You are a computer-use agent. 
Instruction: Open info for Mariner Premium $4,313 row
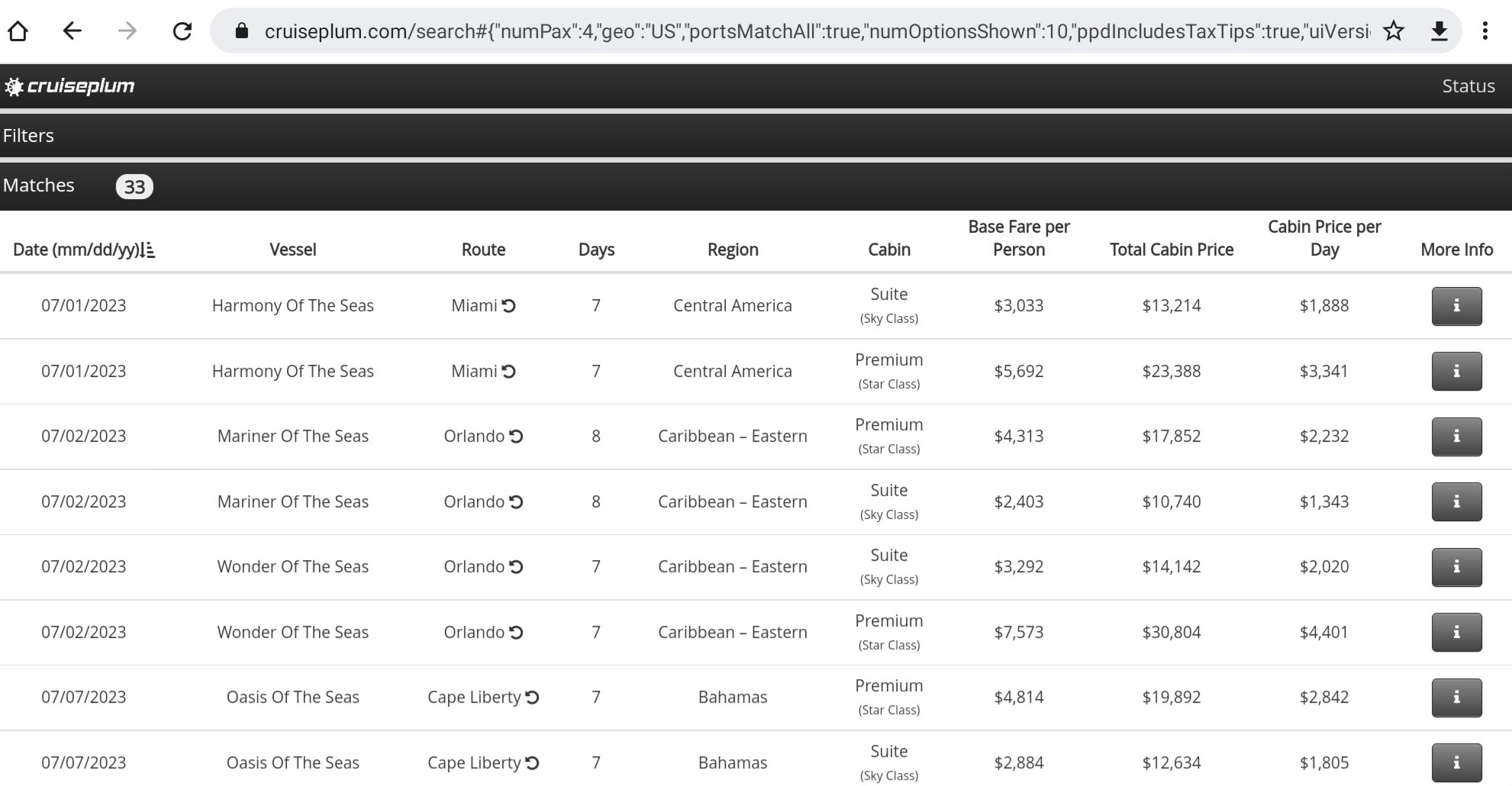(1456, 436)
